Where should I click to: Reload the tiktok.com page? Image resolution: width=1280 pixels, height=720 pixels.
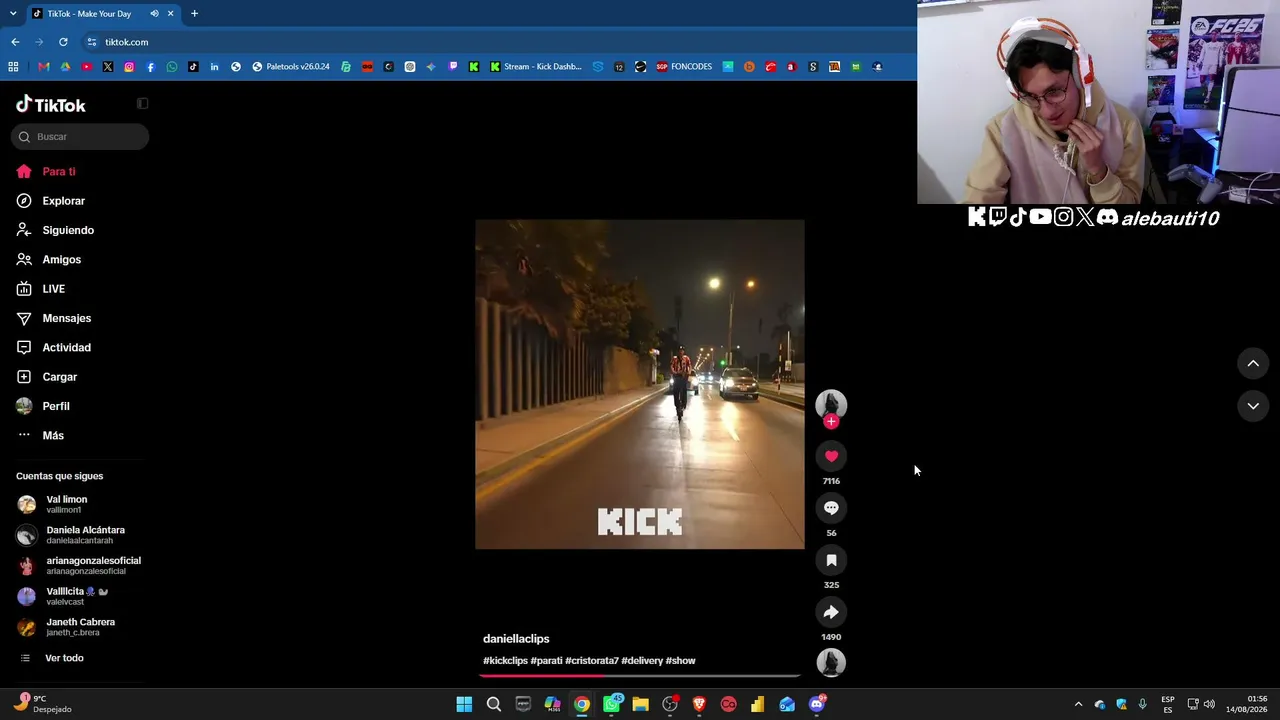pos(63,42)
